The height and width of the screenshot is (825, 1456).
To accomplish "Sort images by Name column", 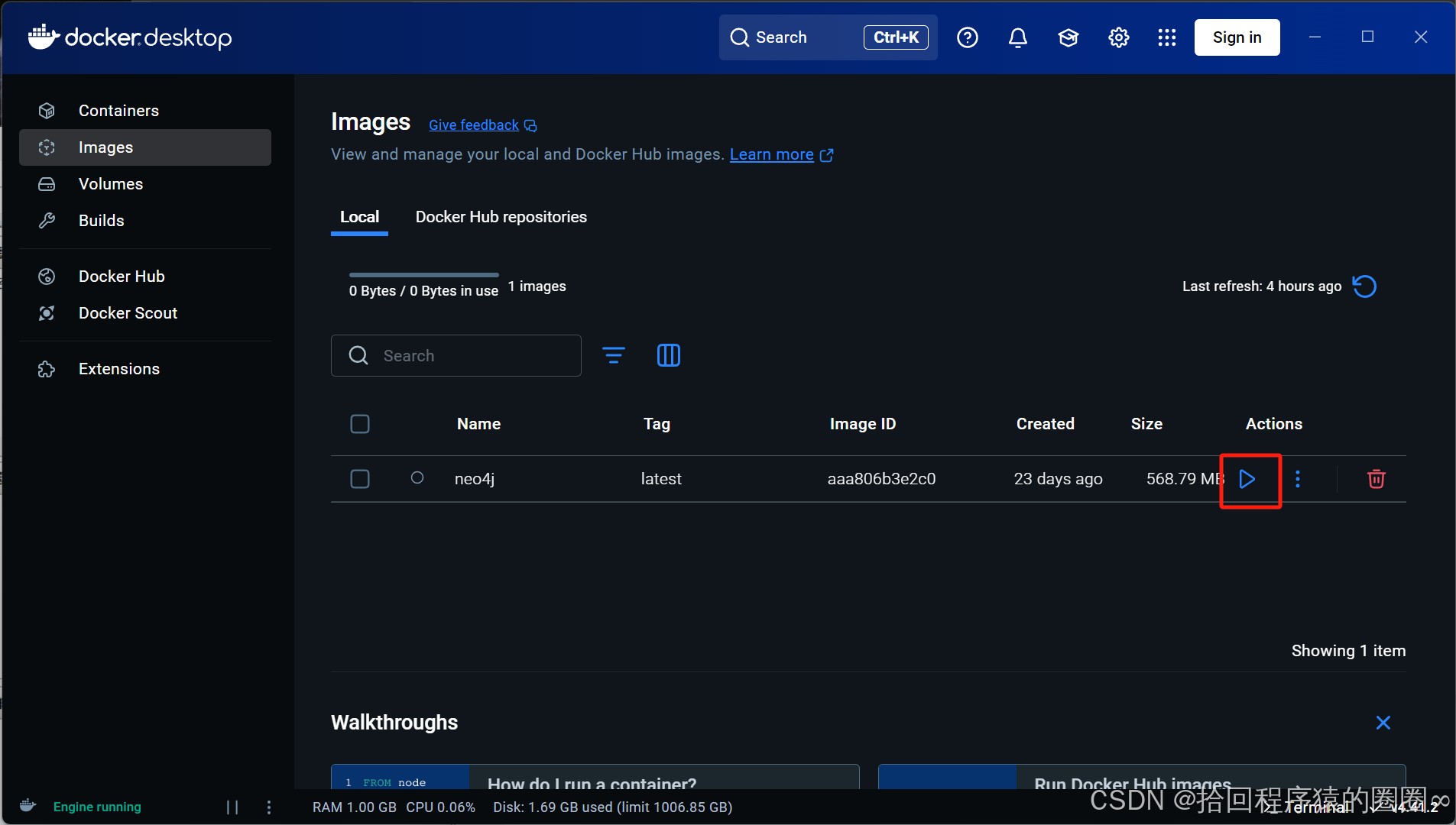I will (479, 424).
